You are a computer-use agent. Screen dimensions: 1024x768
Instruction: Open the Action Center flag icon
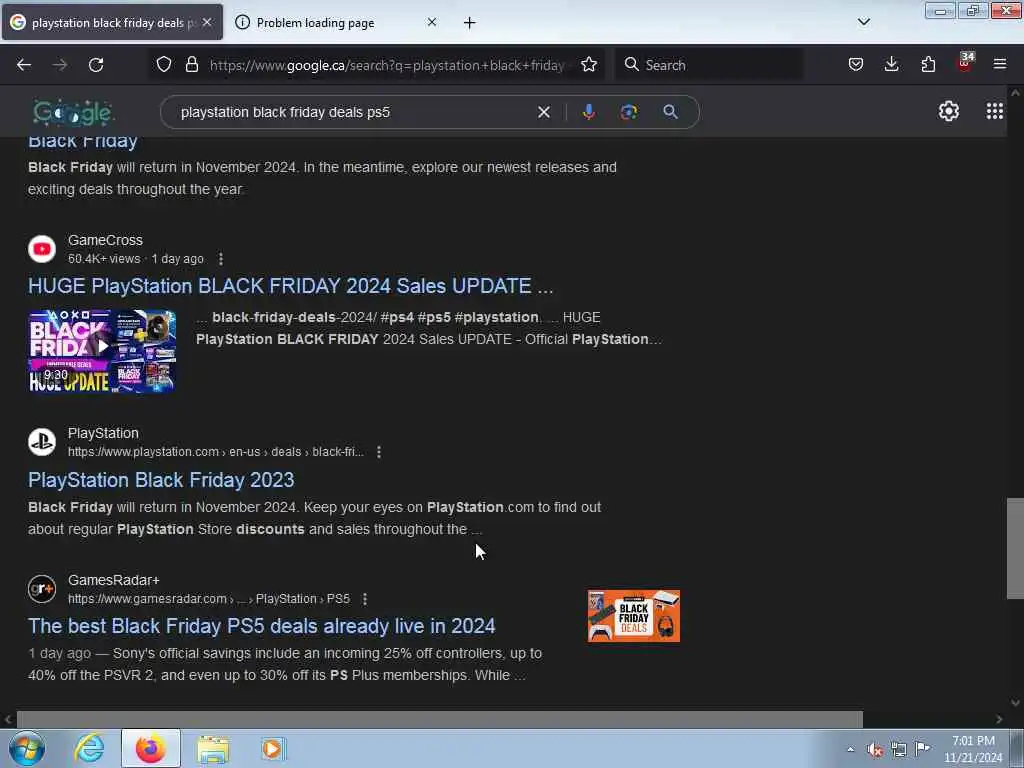(922, 749)
